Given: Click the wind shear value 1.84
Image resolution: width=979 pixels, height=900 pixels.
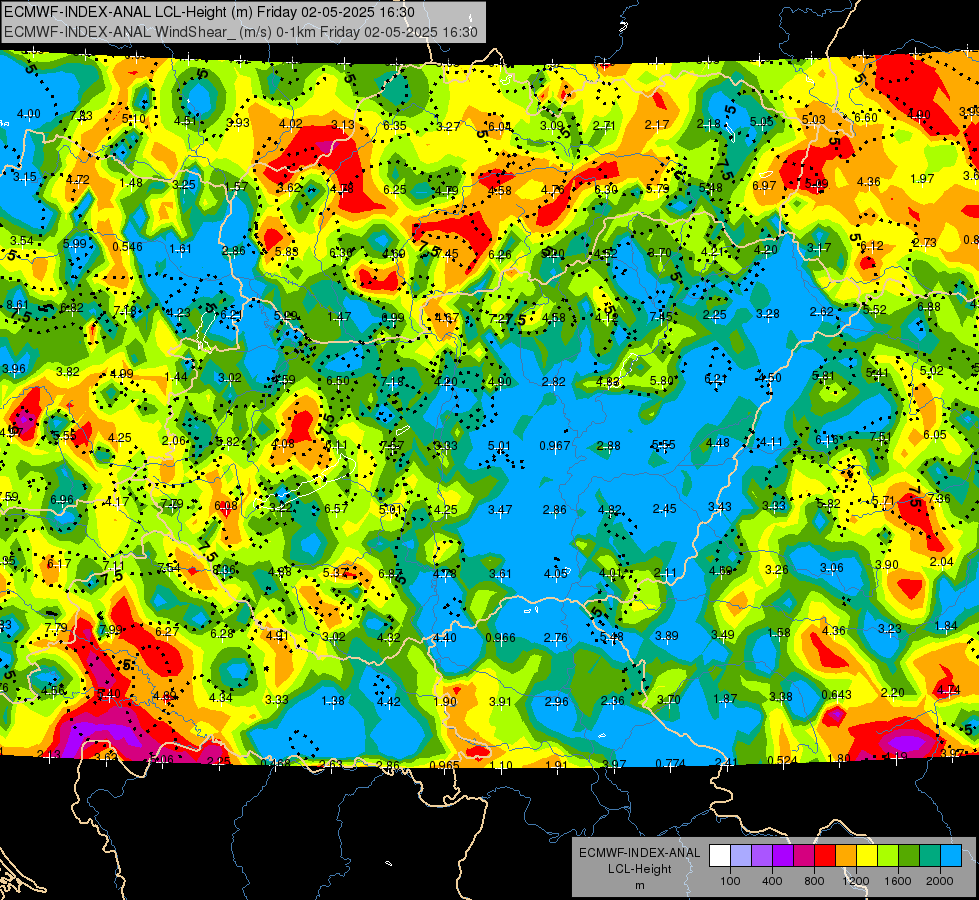Looking at the screenshot, I should coord(946,626).
